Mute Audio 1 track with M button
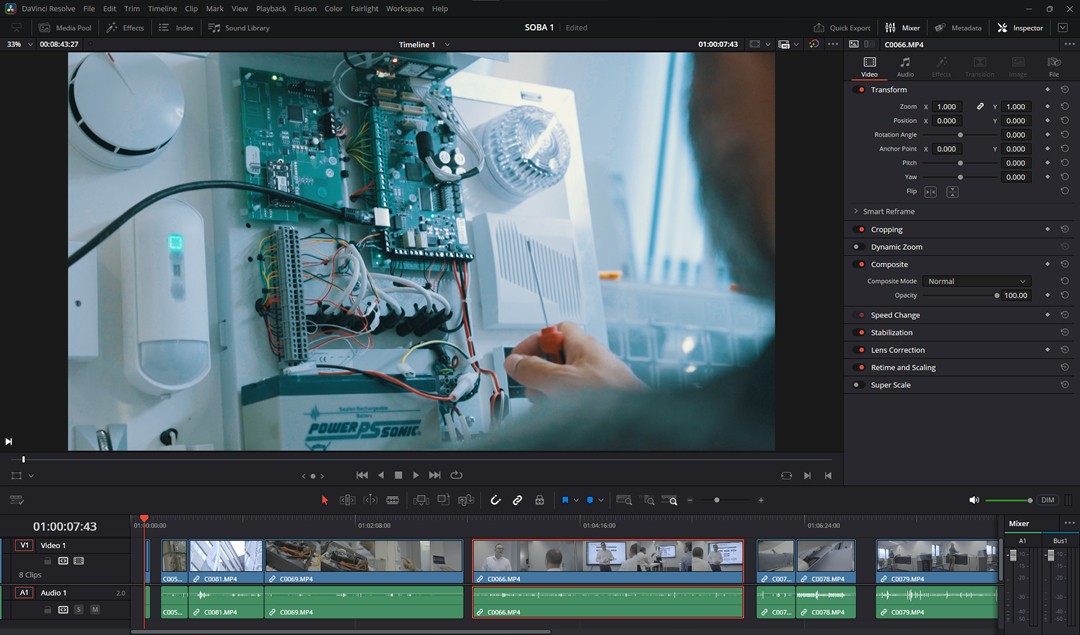This screenshot has width=1080, height=635. pos(95,609)
